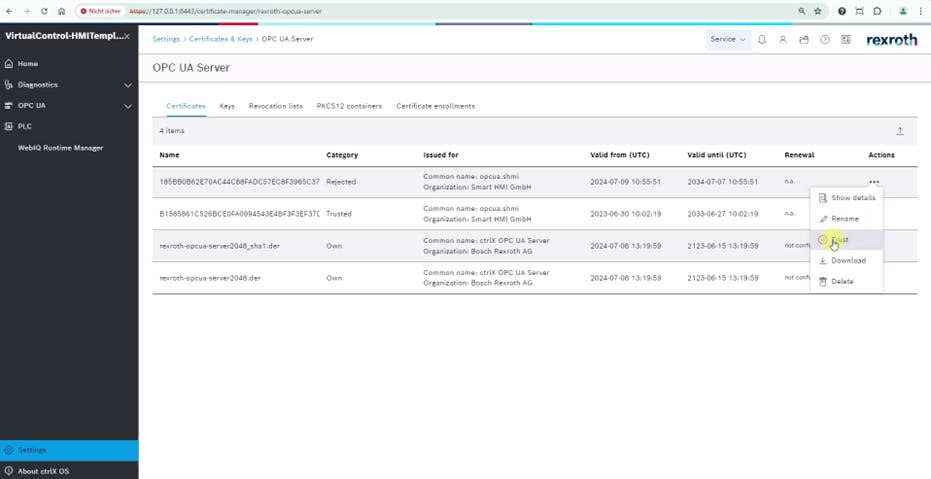Go forward in browser history
This screenshot has height=479, width=931.
(x=26, y=11)
